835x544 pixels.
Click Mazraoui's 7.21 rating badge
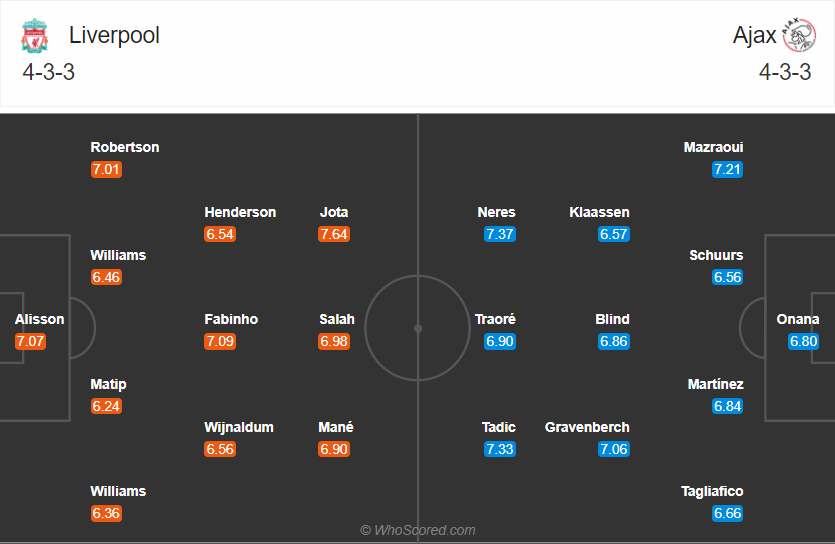coord(728,169)
